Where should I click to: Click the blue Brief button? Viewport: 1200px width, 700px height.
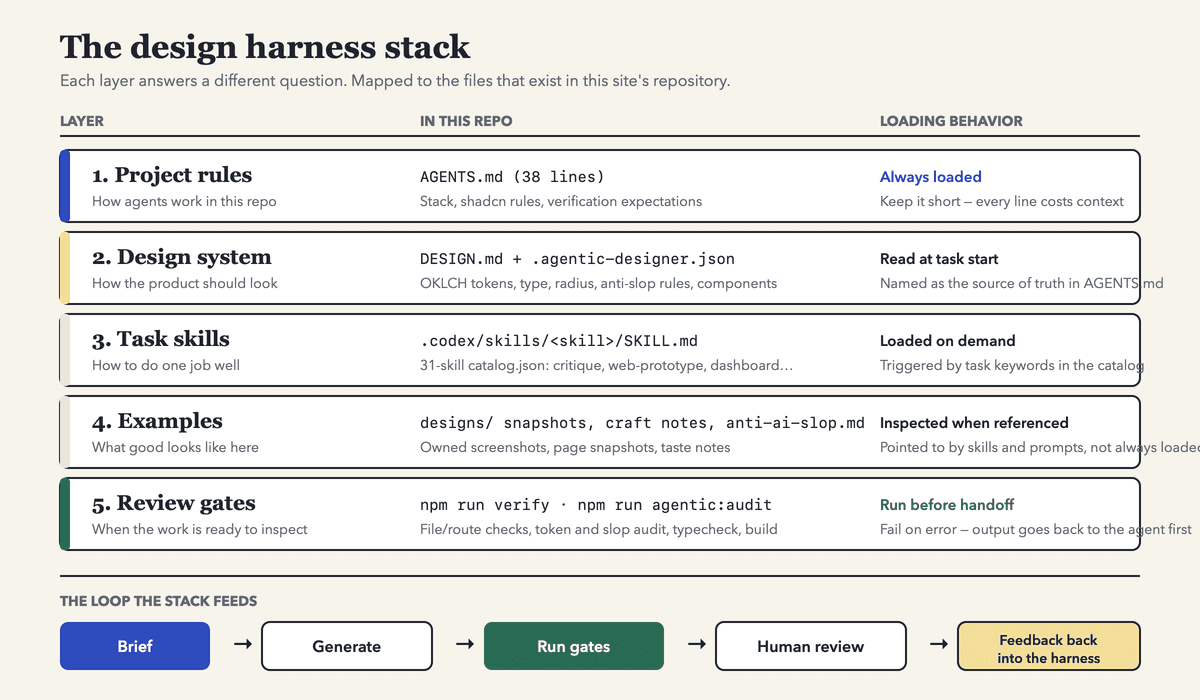tap(135, 646)
